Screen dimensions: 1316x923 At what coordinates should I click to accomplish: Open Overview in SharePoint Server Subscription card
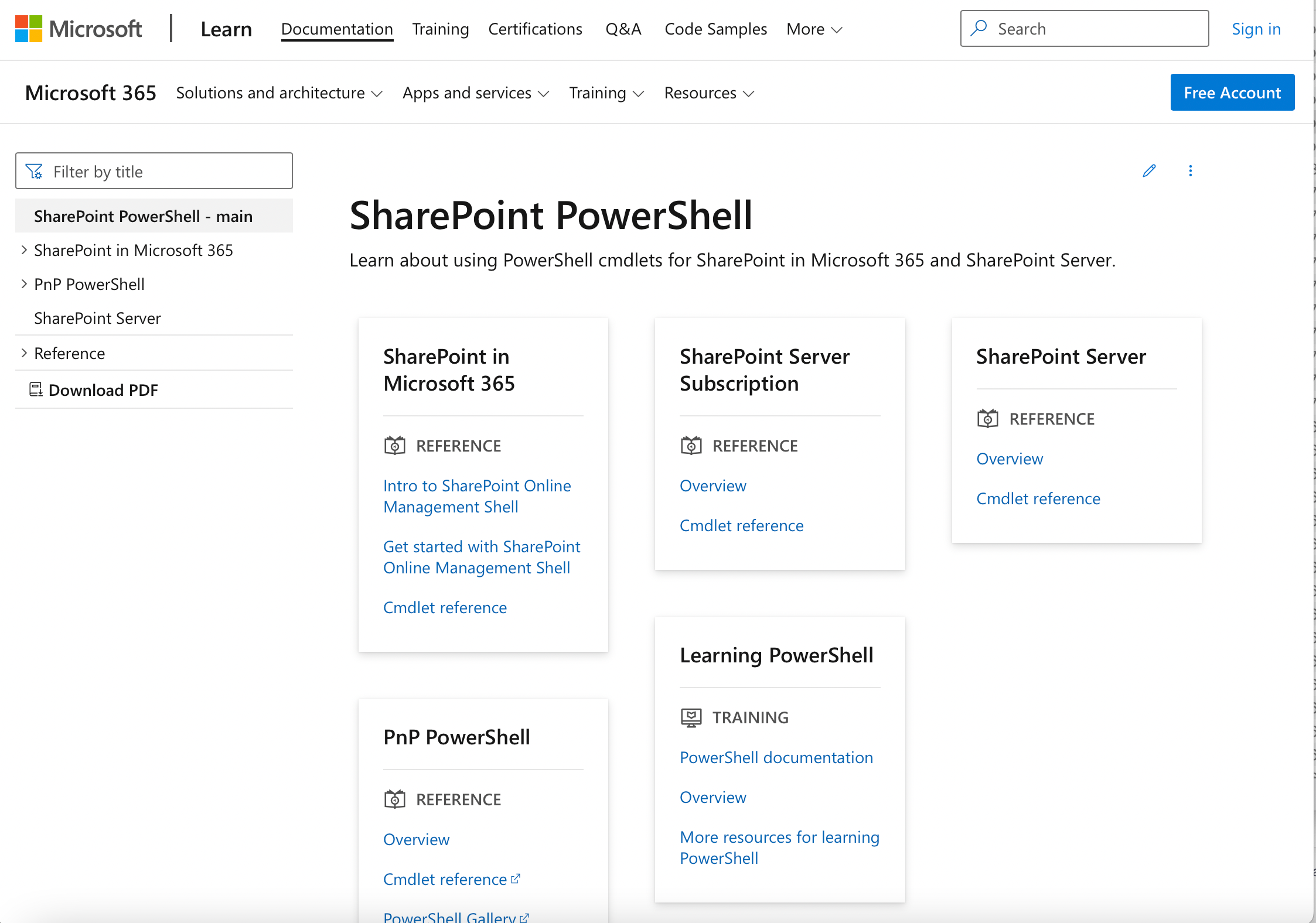tap(712, 486)
